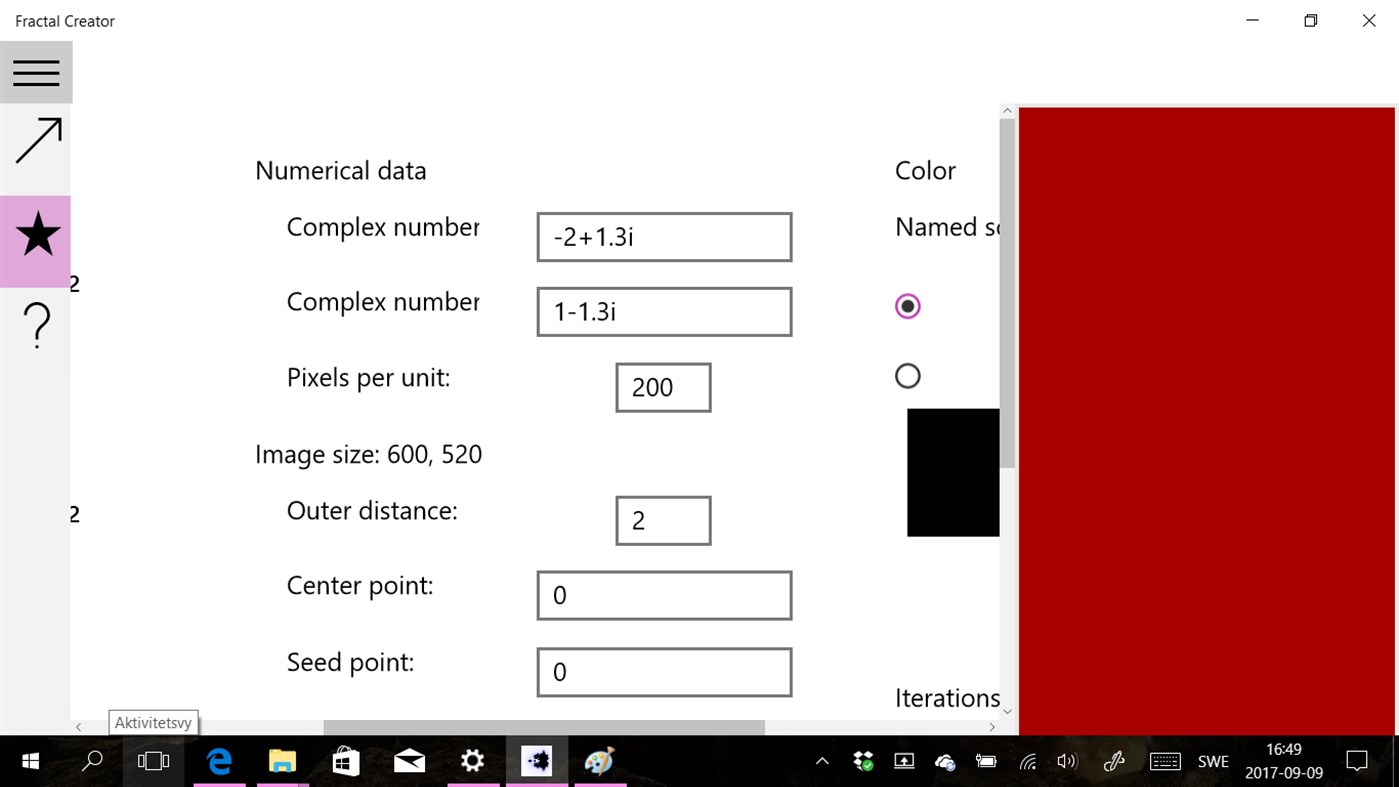This screenshot has width=1399, height=787.
Task: Open the Mail app from the taskbar
Action: click(409, 760)
